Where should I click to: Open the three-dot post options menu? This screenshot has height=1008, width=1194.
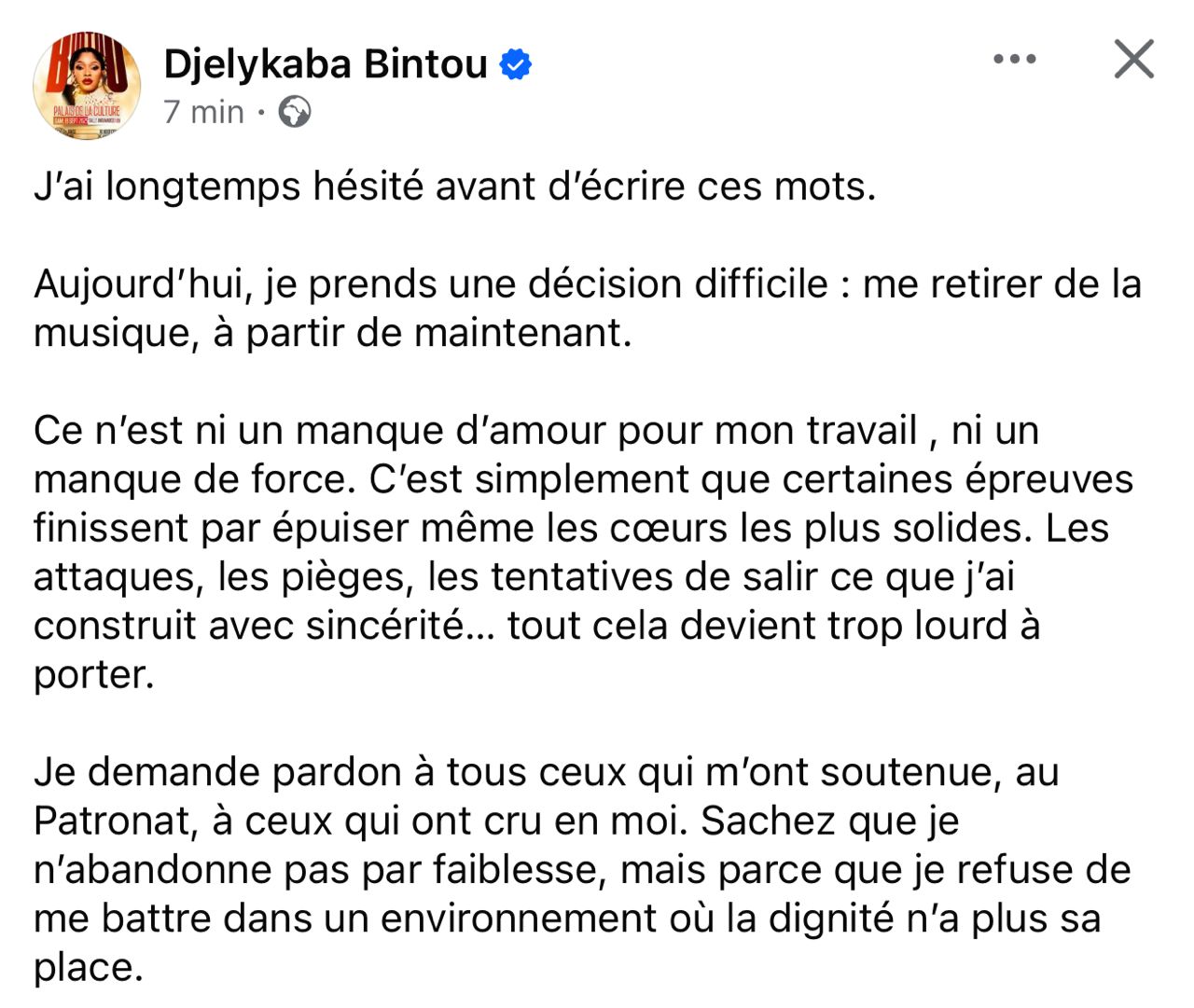(1014, 60)
